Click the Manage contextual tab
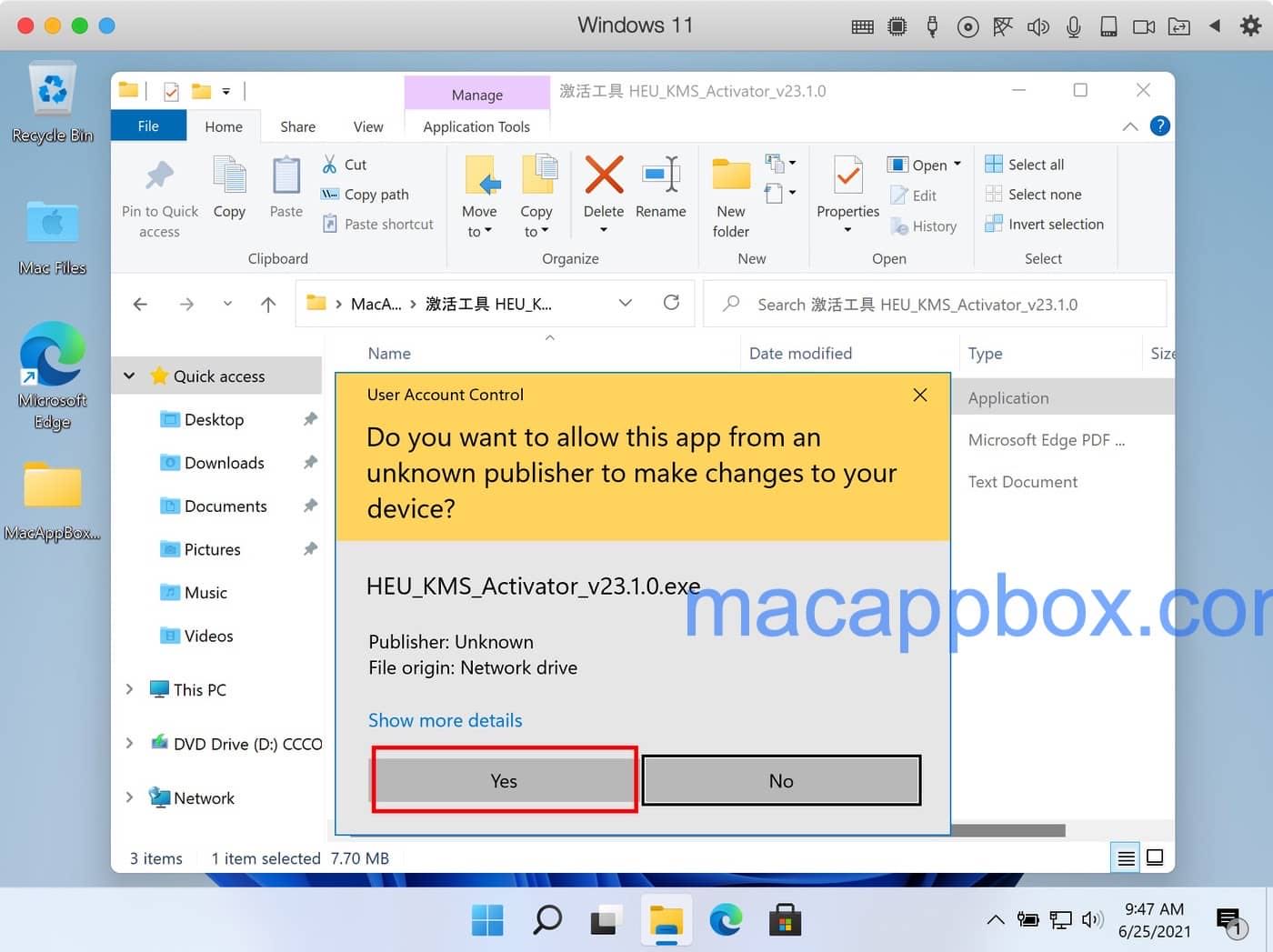1273x952 pixels. tap(477, 95)
